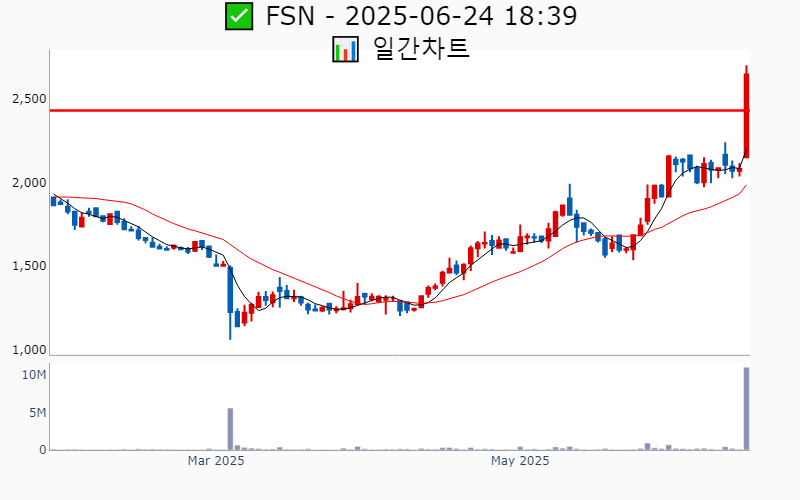This screenshot has width=800, height=500.
Task: Click the 5M volume axis label
Action: (x=38, y=412)
